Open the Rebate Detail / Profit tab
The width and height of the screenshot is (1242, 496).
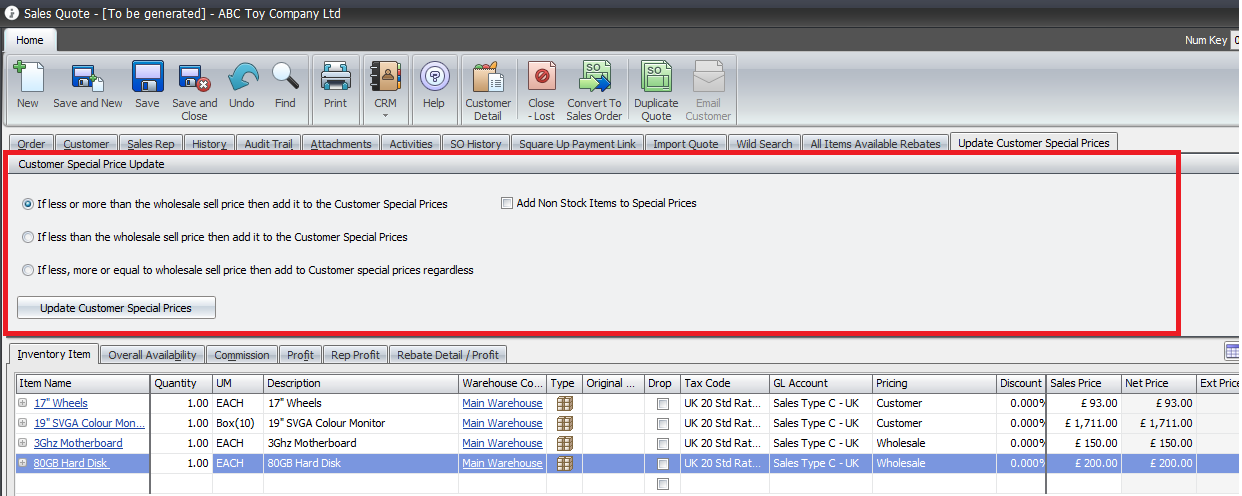[448, 355]
